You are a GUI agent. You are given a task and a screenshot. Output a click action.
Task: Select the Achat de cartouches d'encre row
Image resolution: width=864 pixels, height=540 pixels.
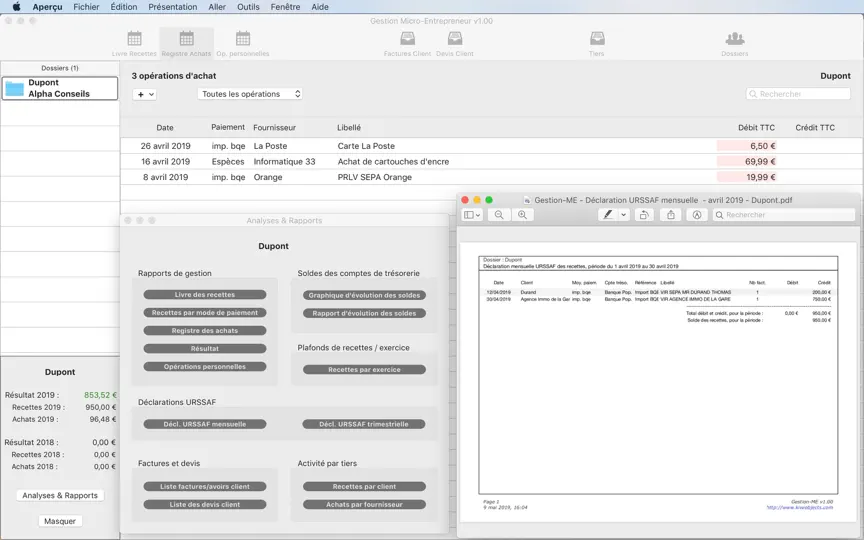click(492, 161)
